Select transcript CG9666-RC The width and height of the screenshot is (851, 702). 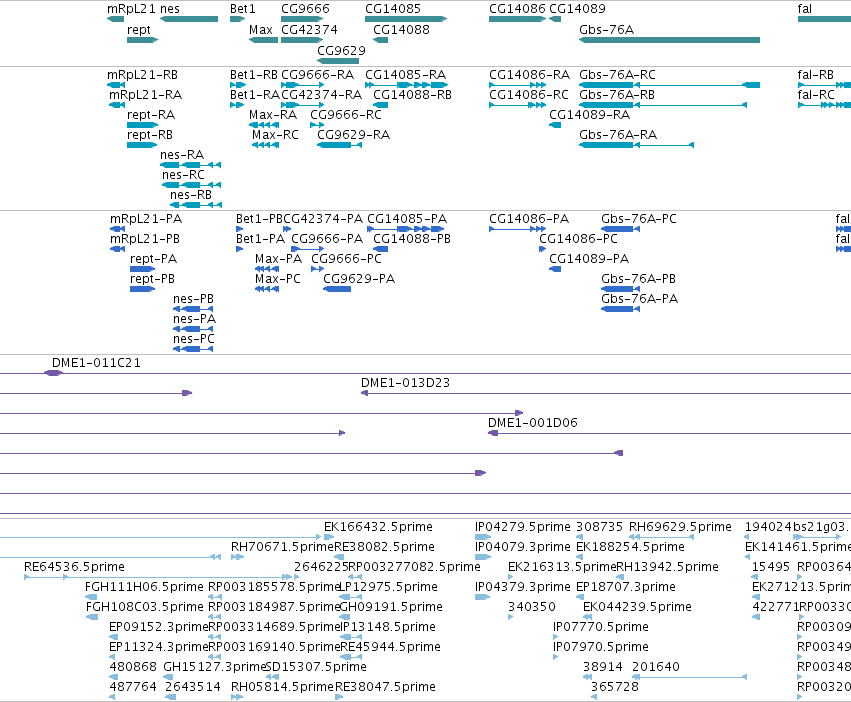[346, 115]
